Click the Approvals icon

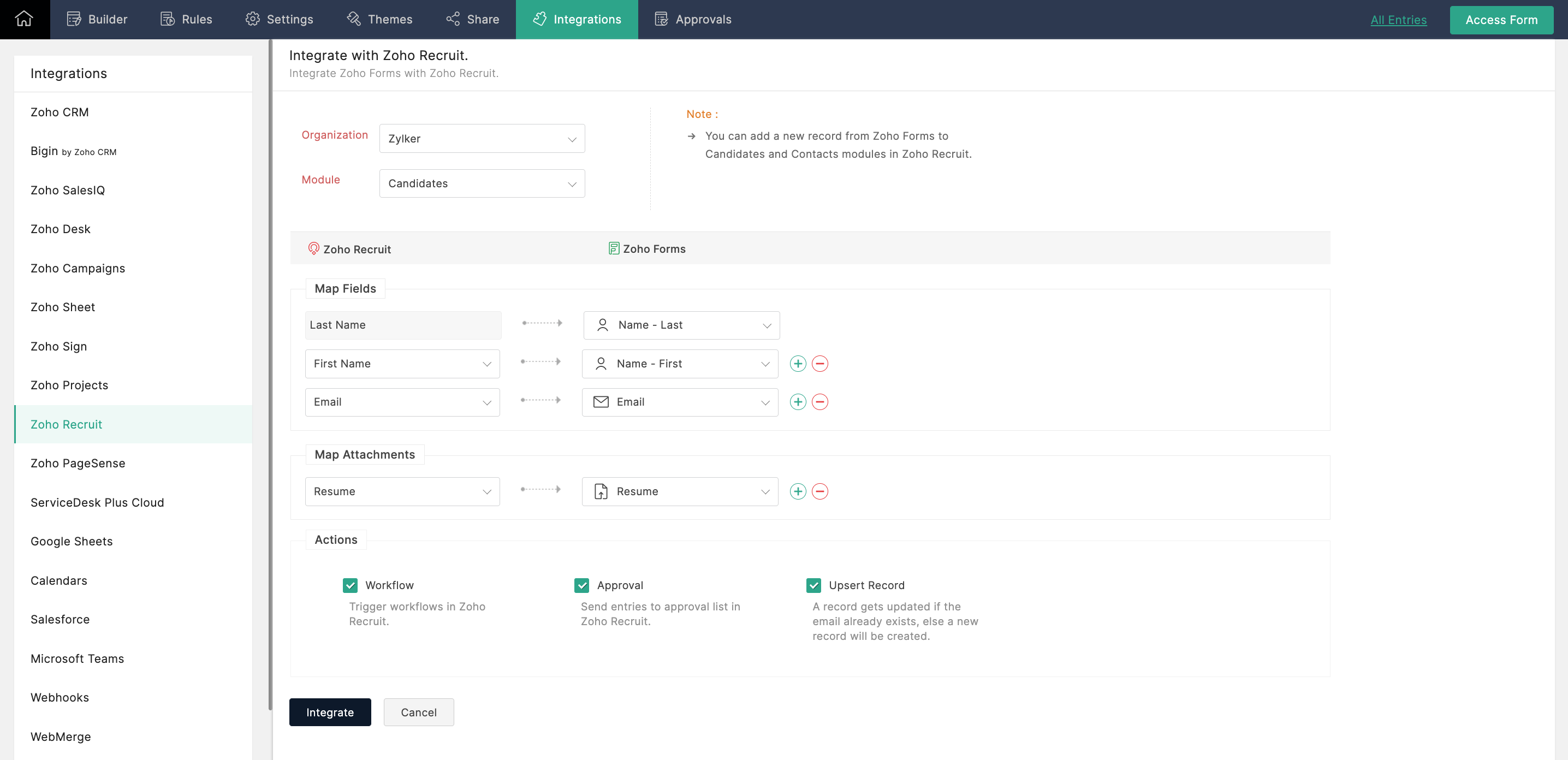(x=661, y=19)
